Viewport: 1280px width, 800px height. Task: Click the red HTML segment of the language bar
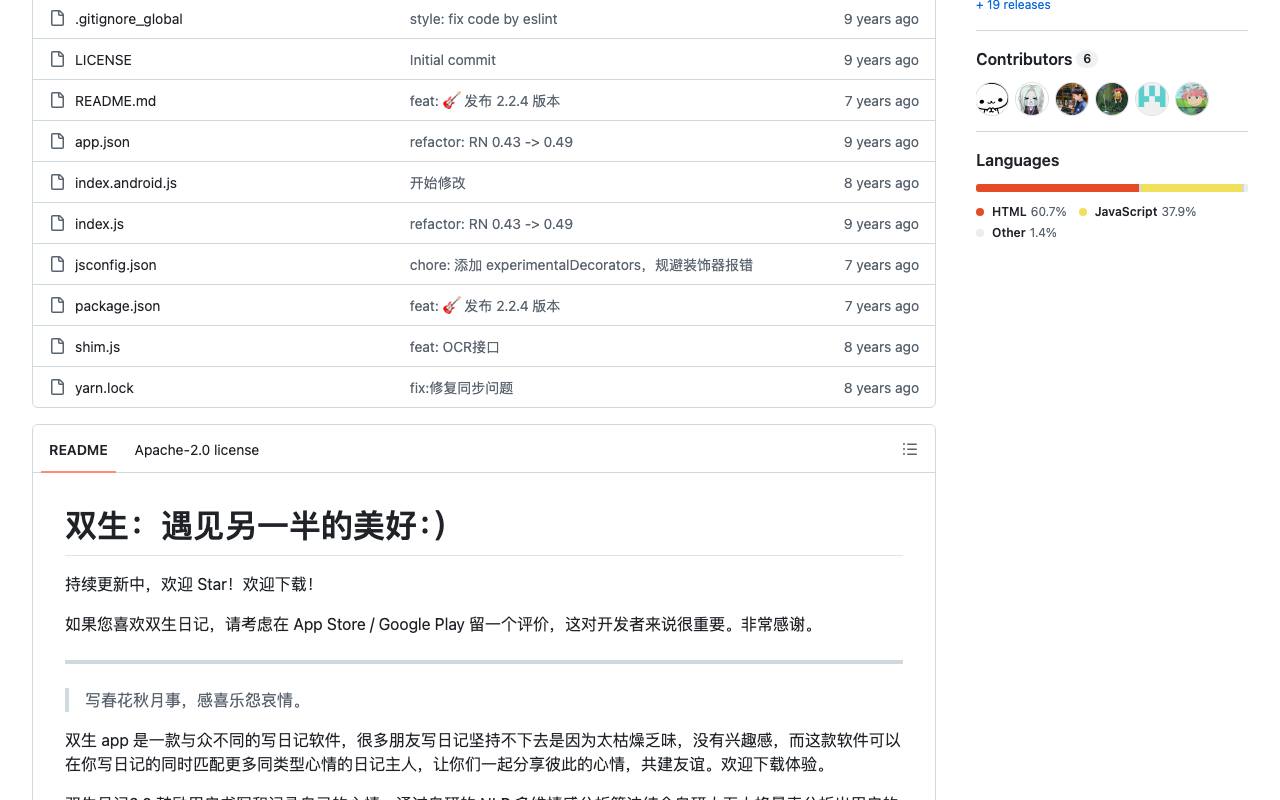[x=1057, y=188]
